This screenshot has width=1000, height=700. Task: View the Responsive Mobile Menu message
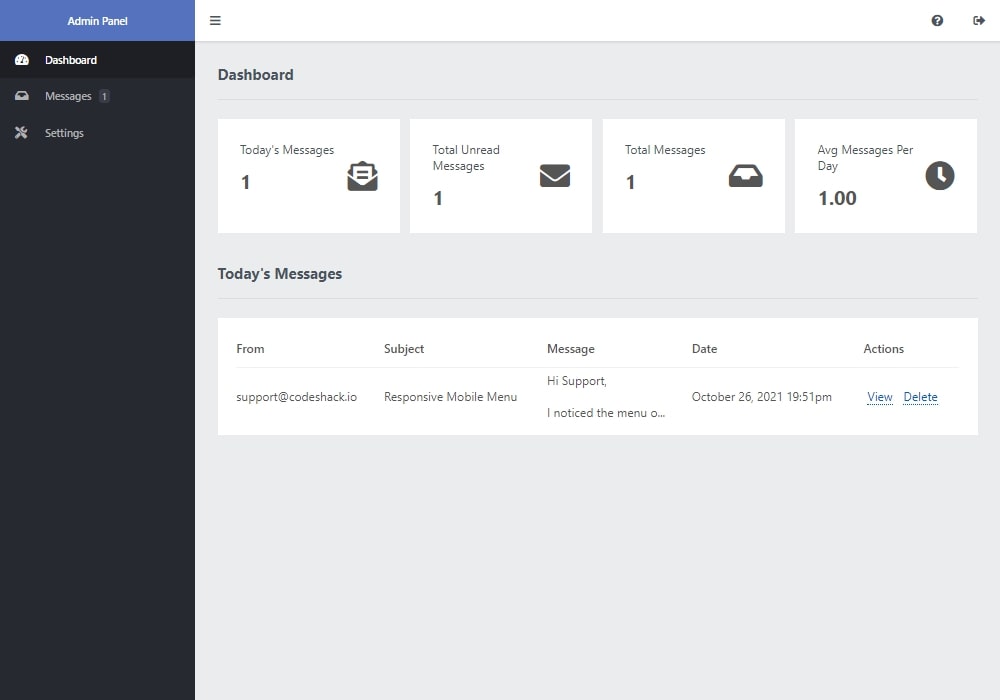tap(879, 397)
